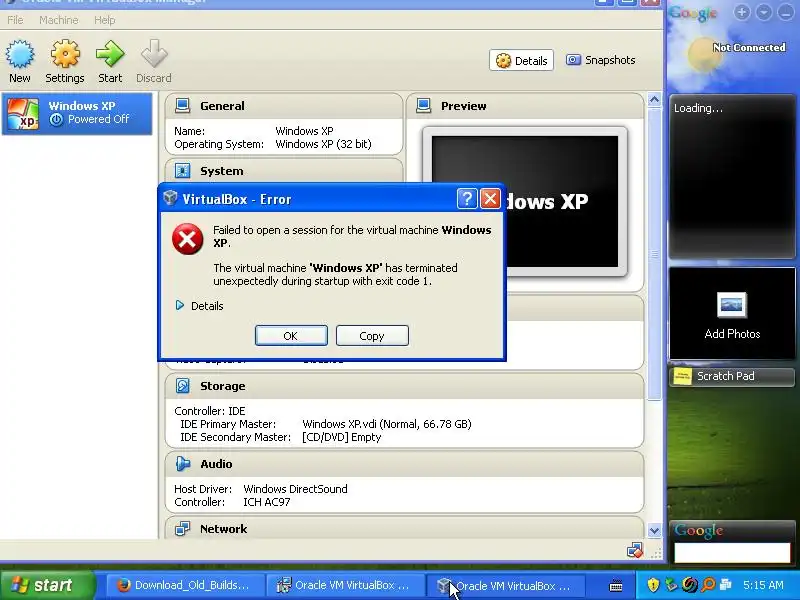
Task: Click the 'ICH AC97' controller value
Action: pos(267,502)
